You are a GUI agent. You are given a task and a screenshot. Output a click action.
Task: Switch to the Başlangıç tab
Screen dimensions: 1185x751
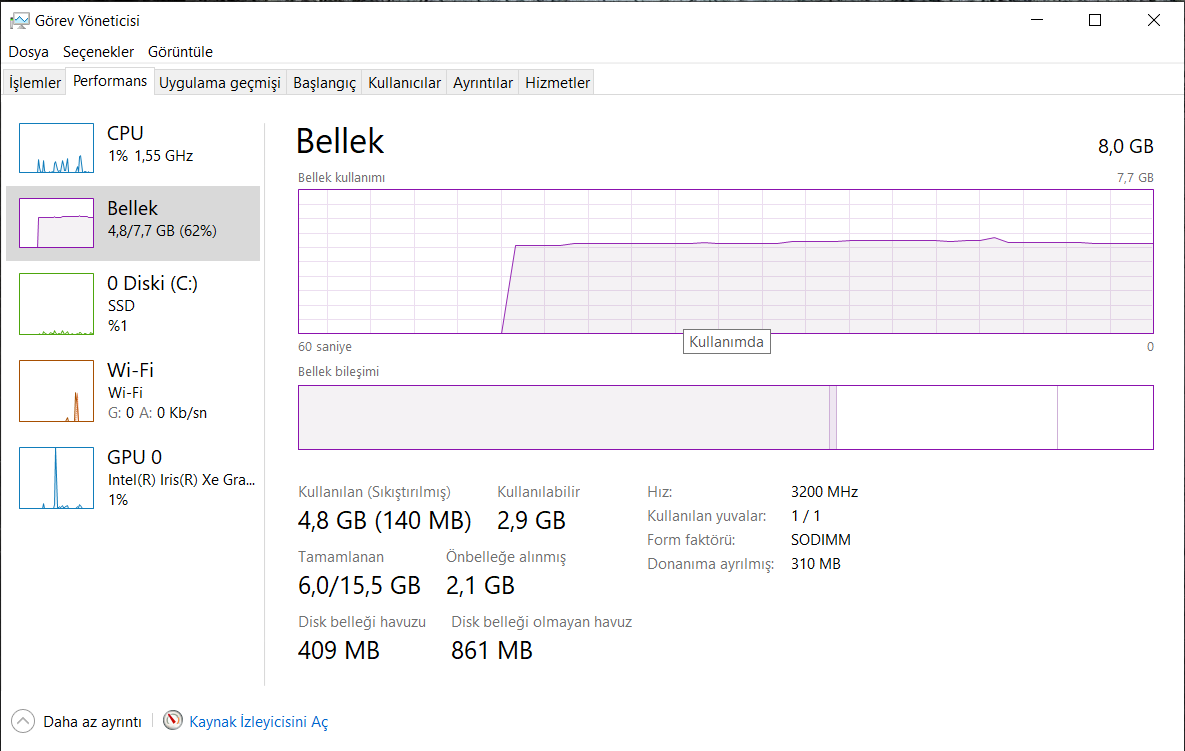pyautogui.click(x=324, y=83)
